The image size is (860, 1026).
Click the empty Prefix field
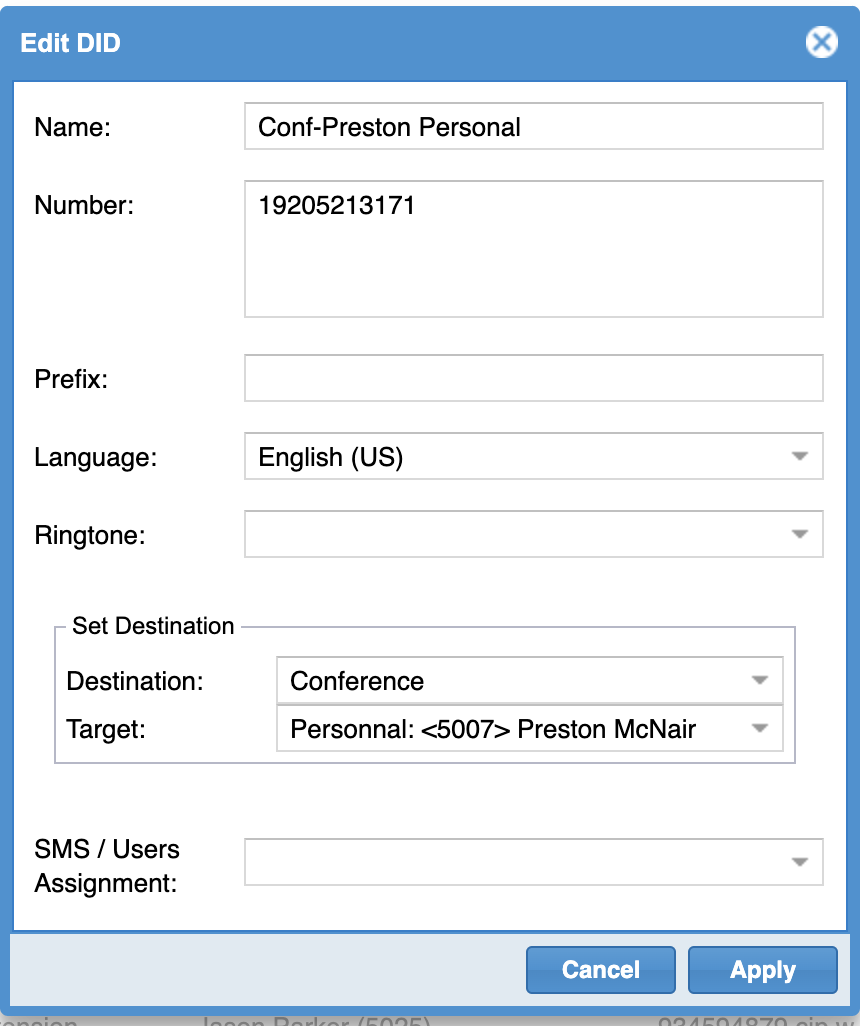click(x=533, y=378)
